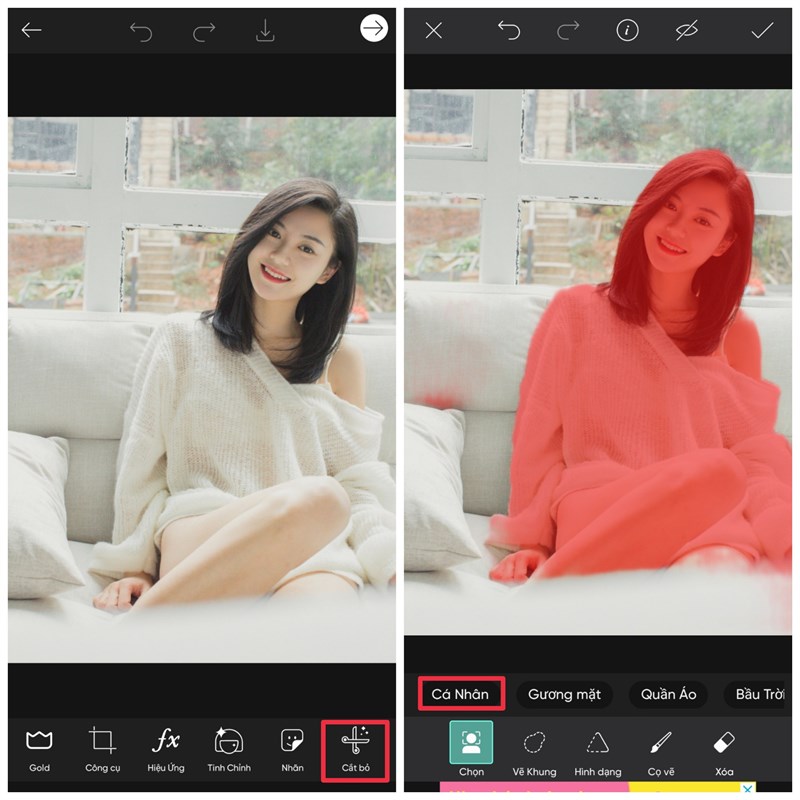Tap the red-masked photo in cutout screen
The width and height of the screenshot is (800, 800).
pos(598,362)
